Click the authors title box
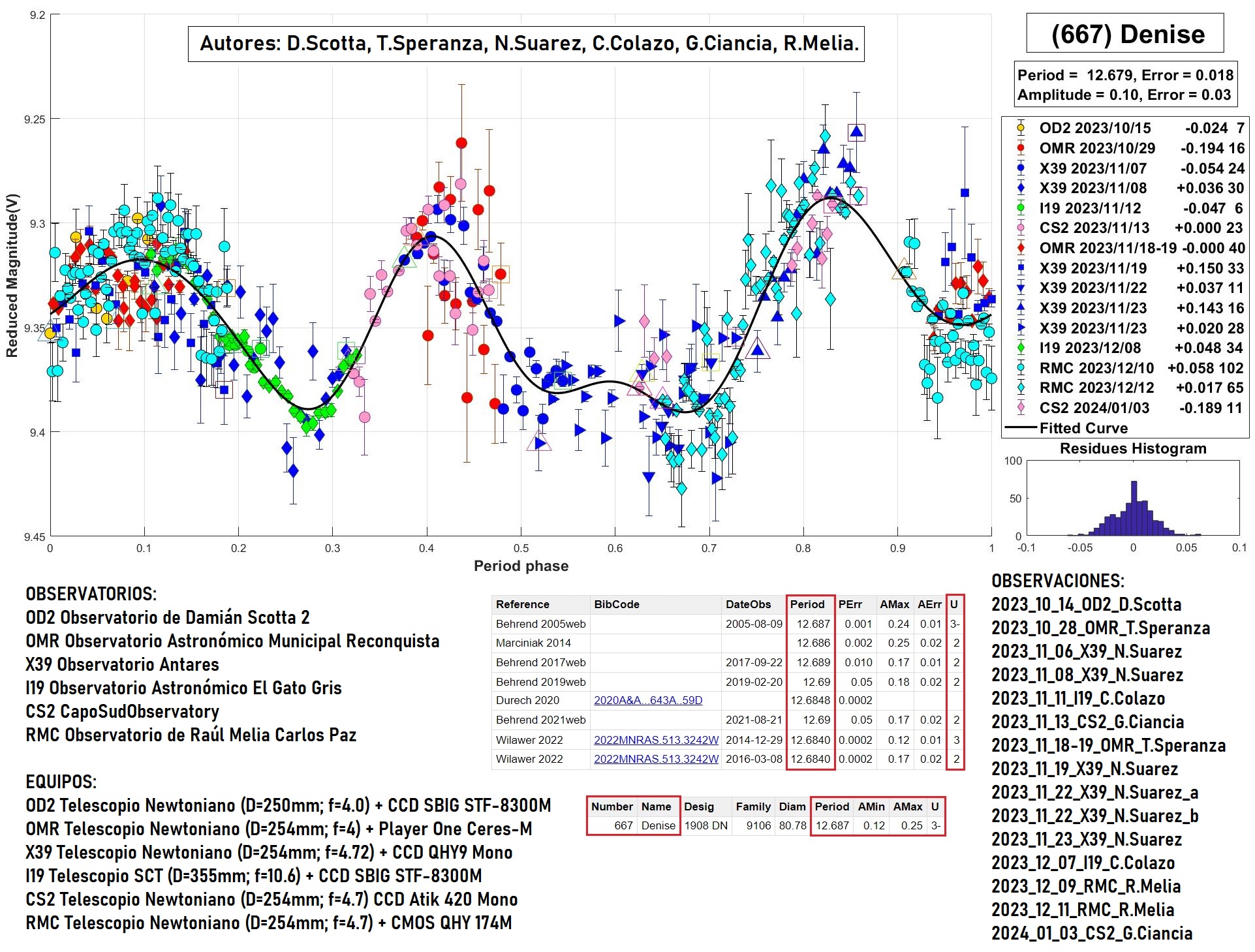Viewport: 1255px width, 952px height. coord(526,44)
